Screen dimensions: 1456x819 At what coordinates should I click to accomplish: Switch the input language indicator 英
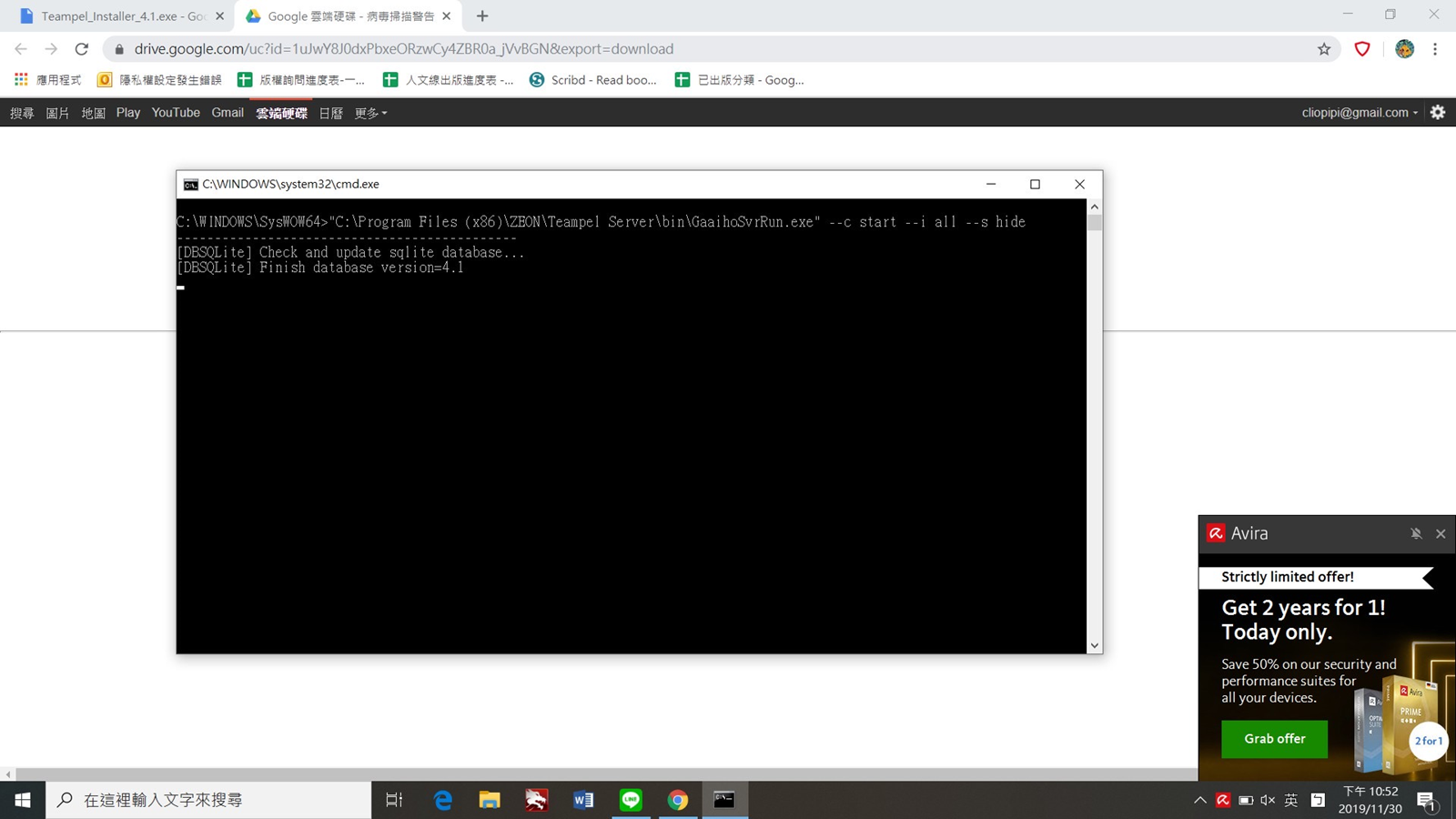click(1291, 800)
